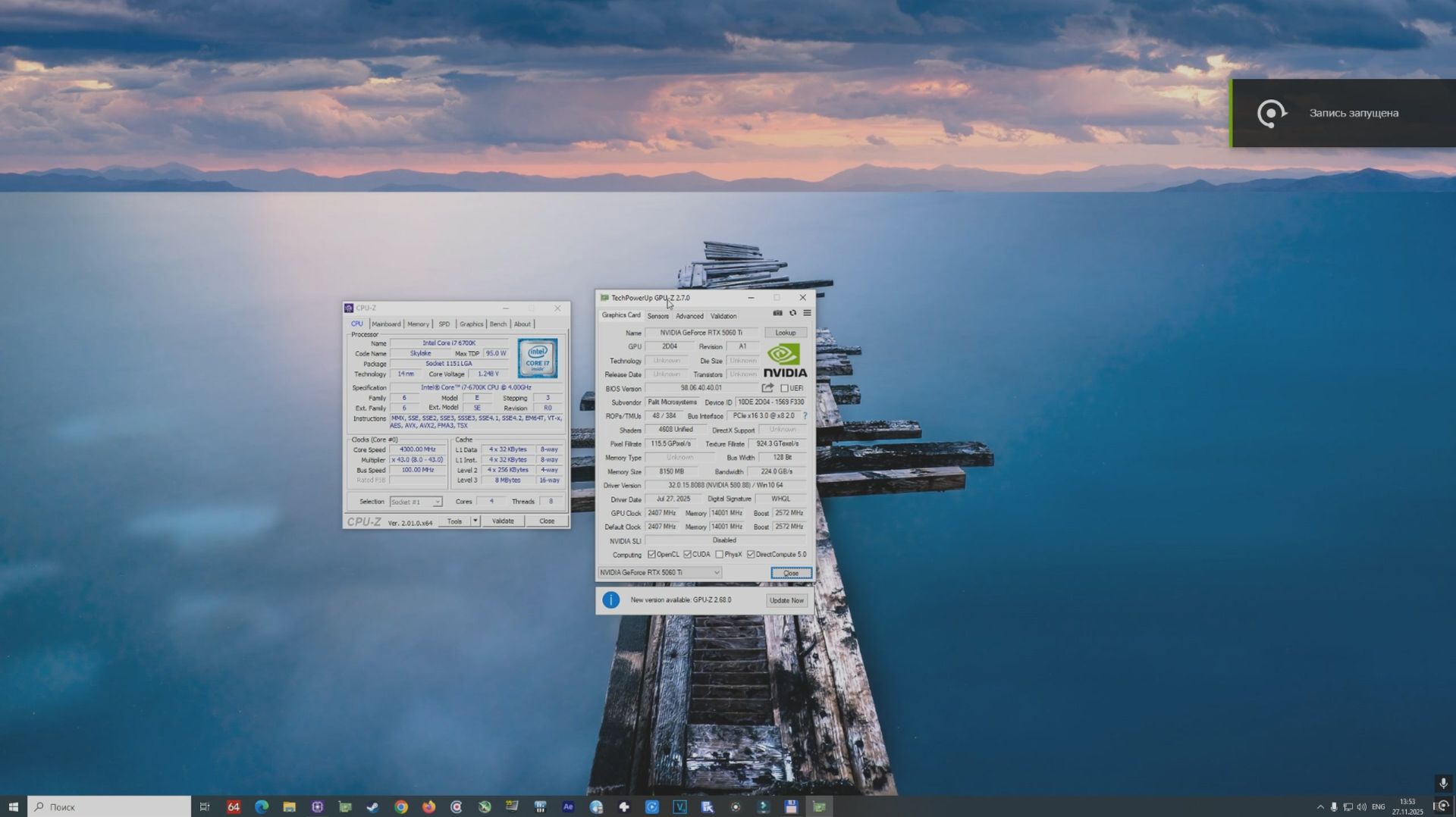Capture a screenshot with GPU-Z camera icon
Viewport: 1456px width, 817px height.
click(777, 313)
